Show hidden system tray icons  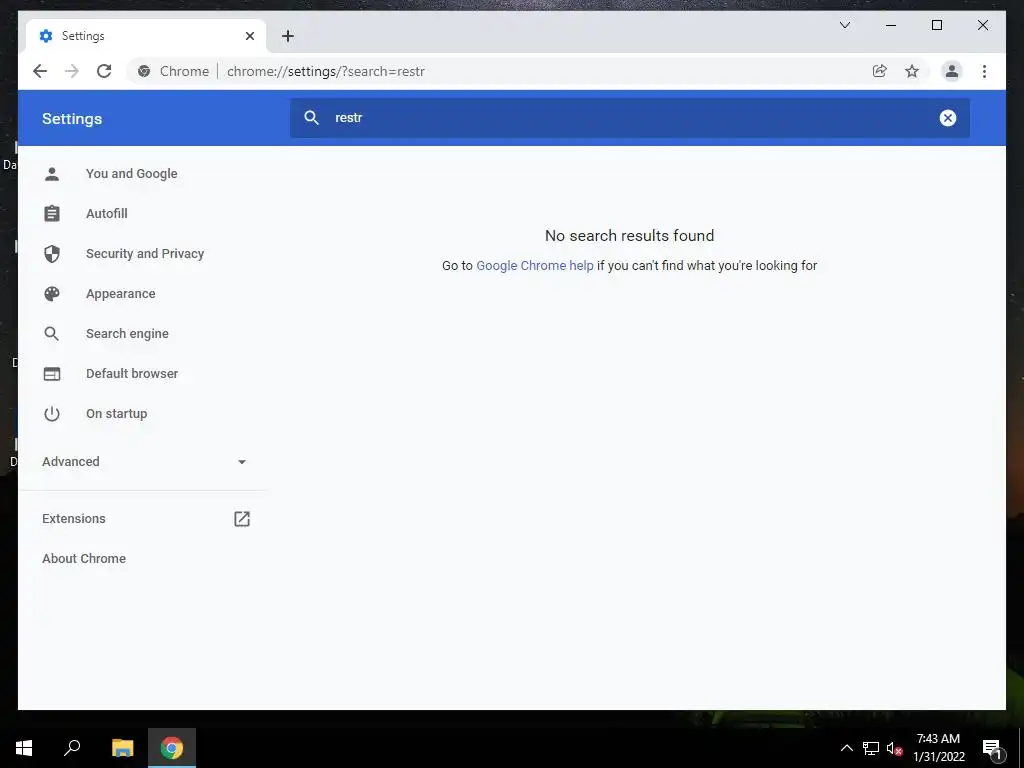[x=846, y=748]
